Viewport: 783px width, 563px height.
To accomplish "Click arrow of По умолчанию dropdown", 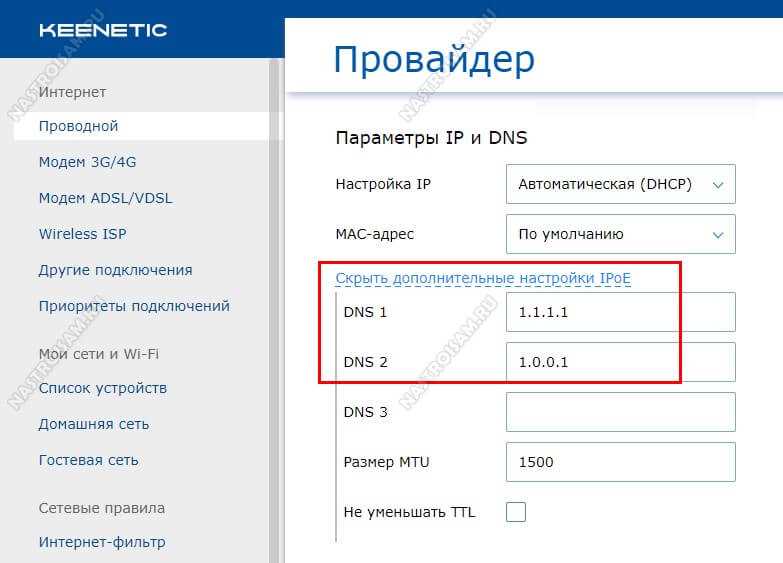I will pyautogui.click(x=718, y=235).
